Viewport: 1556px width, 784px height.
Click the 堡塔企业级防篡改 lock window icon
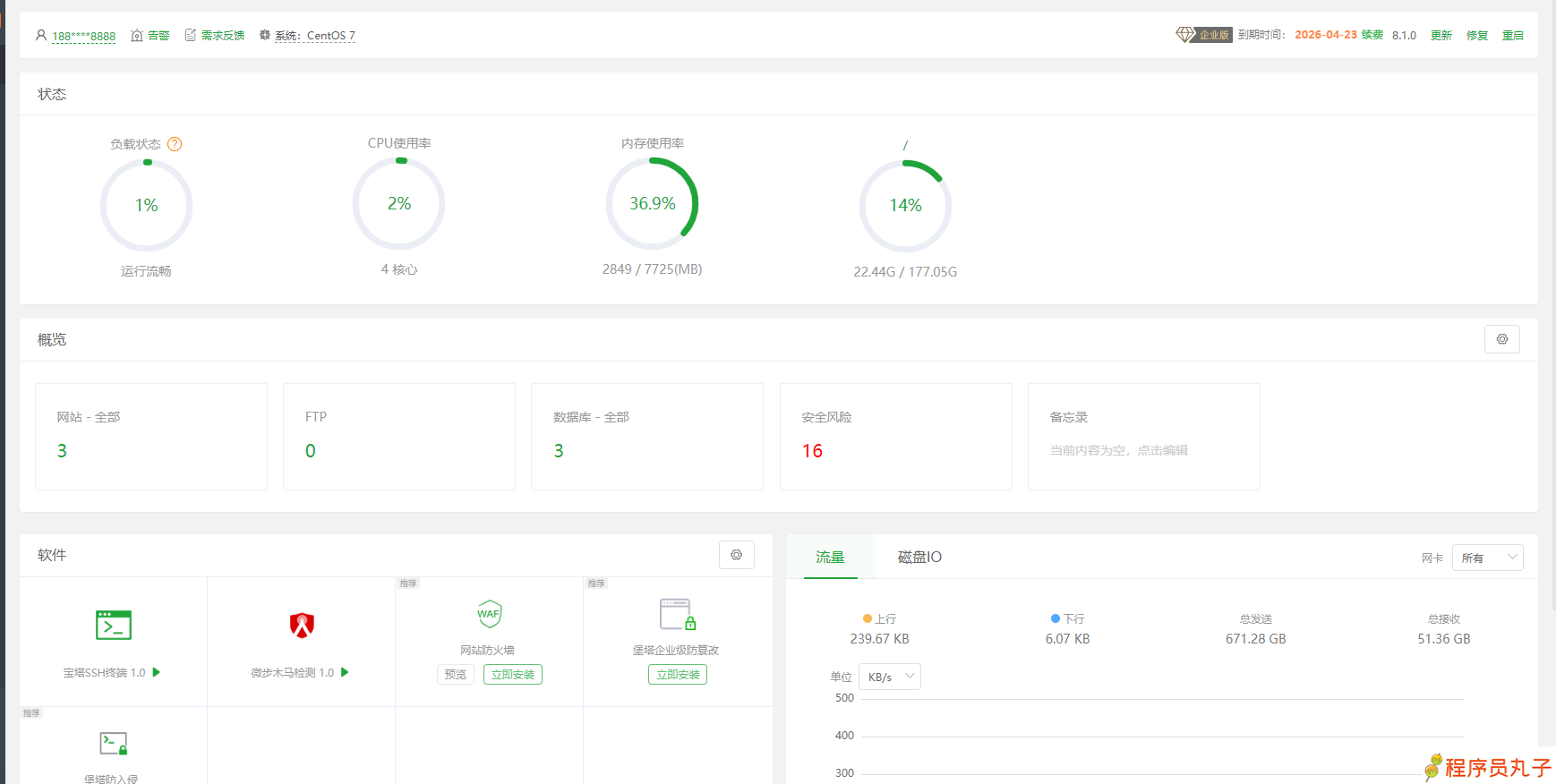(678, 615)
